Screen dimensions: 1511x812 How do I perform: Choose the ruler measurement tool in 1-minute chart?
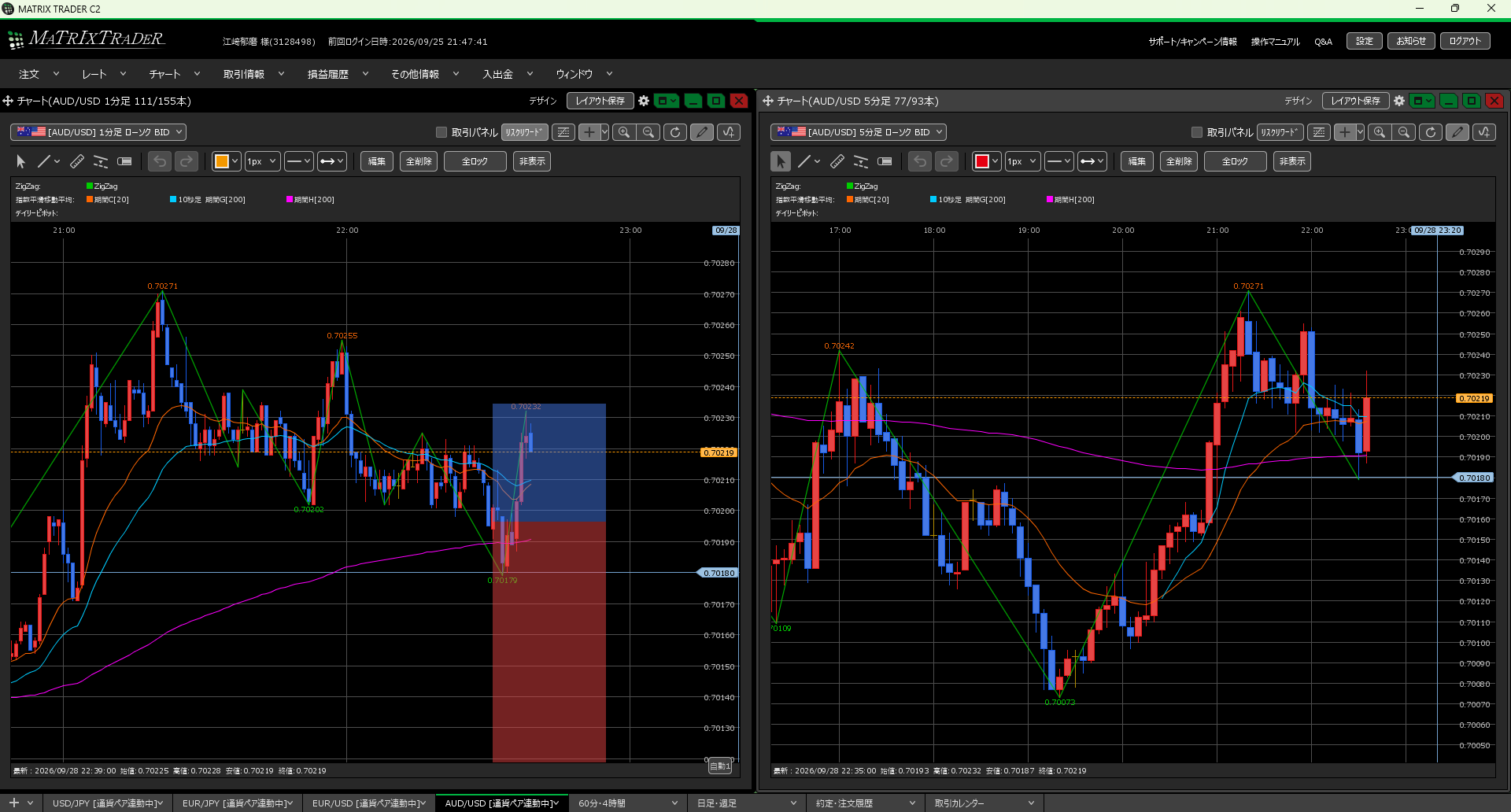77,161
